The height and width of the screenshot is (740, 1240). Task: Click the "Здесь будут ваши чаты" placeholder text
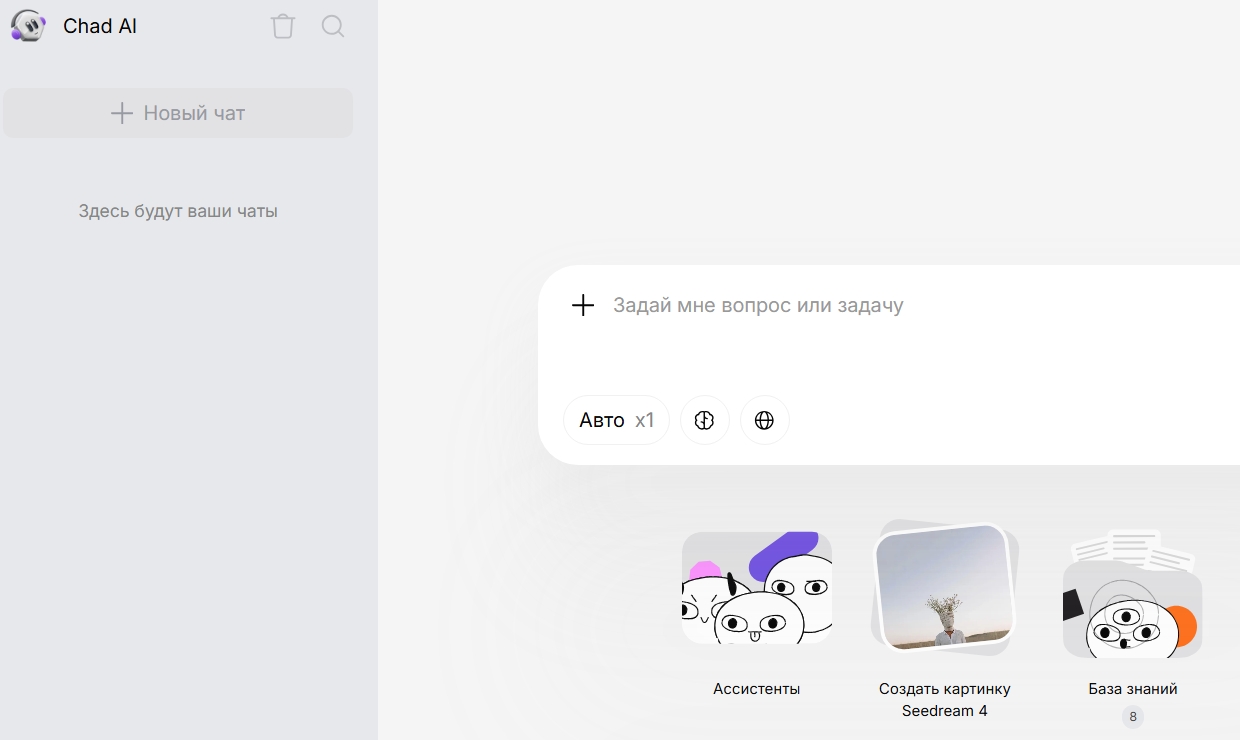(178, 211)
